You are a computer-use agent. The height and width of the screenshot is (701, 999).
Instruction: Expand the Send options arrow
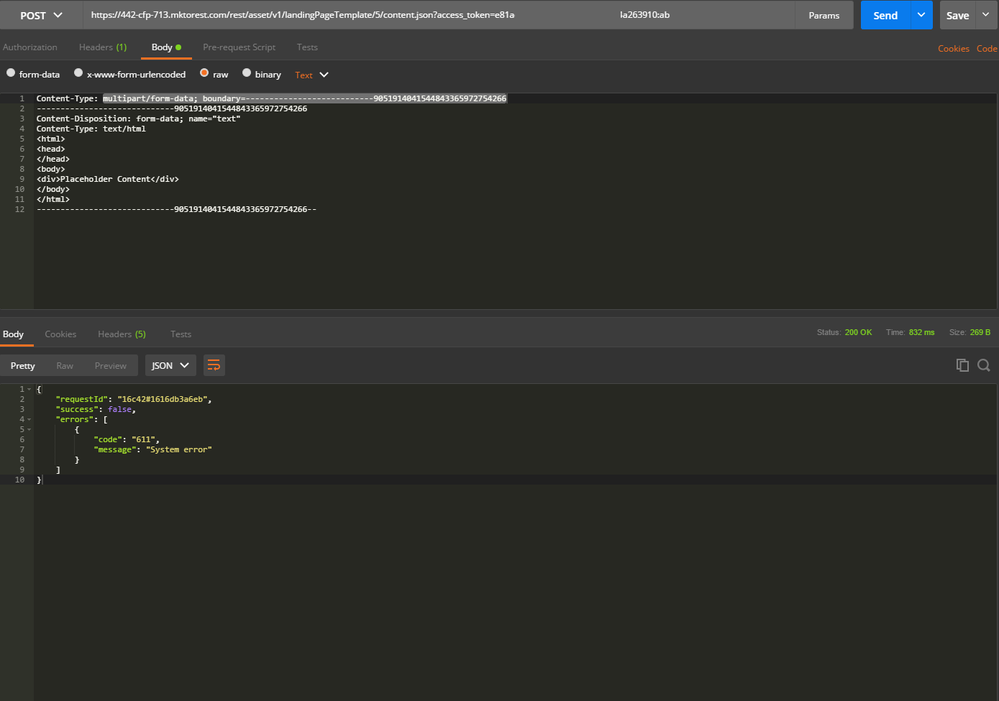pyautogui.click(x=921, y=15)
